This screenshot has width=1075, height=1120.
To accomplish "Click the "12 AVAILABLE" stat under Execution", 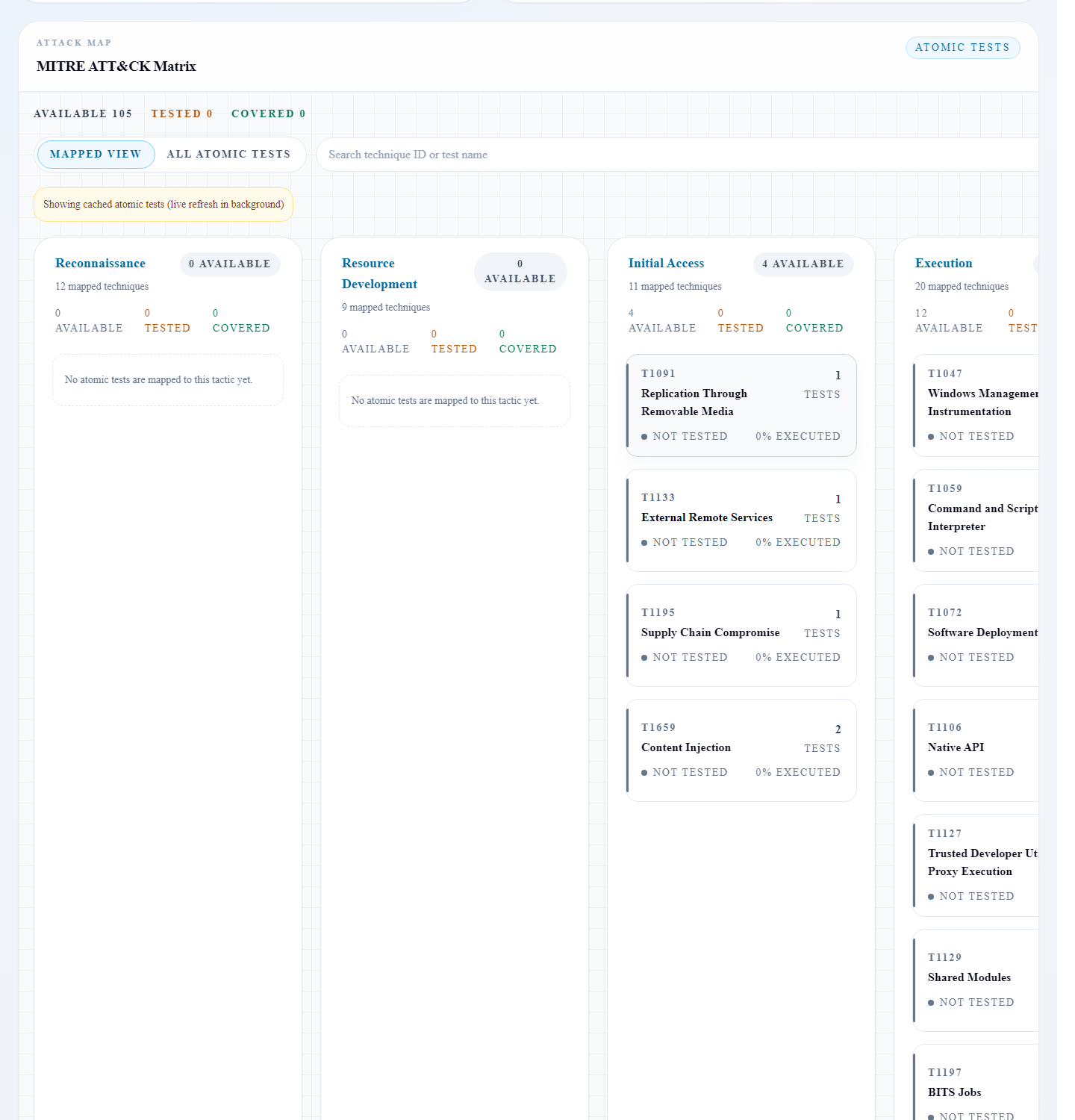I will [949, 321].
